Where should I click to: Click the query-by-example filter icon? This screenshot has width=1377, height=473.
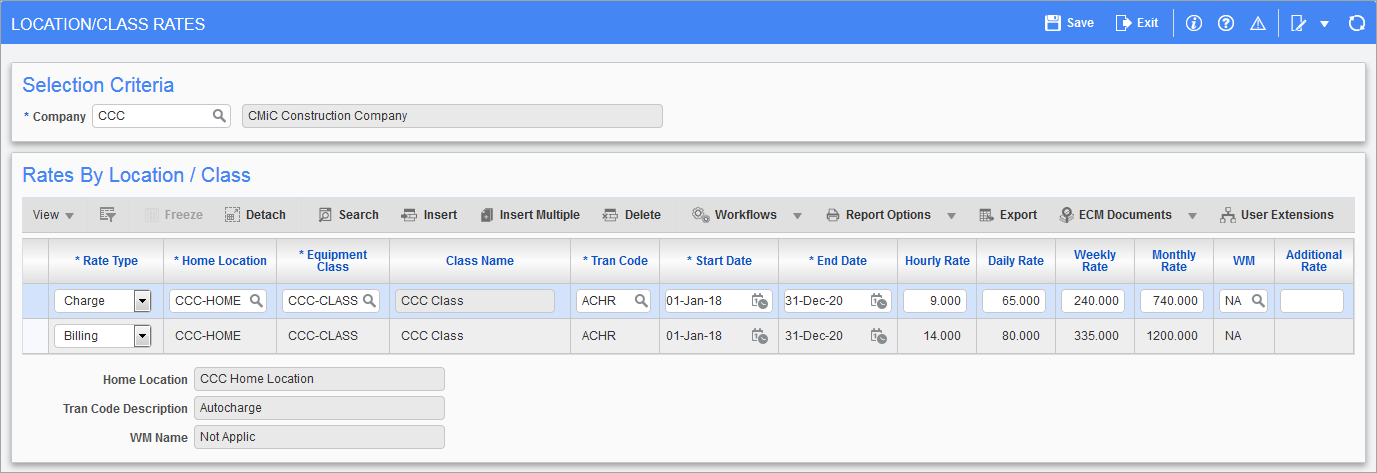click(x=108, y=215)
